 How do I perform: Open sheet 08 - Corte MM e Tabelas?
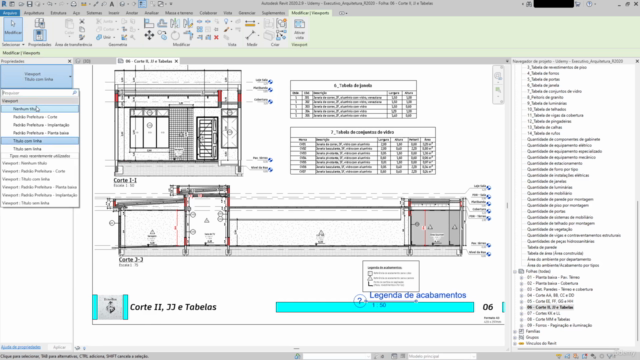click(548, 320)
